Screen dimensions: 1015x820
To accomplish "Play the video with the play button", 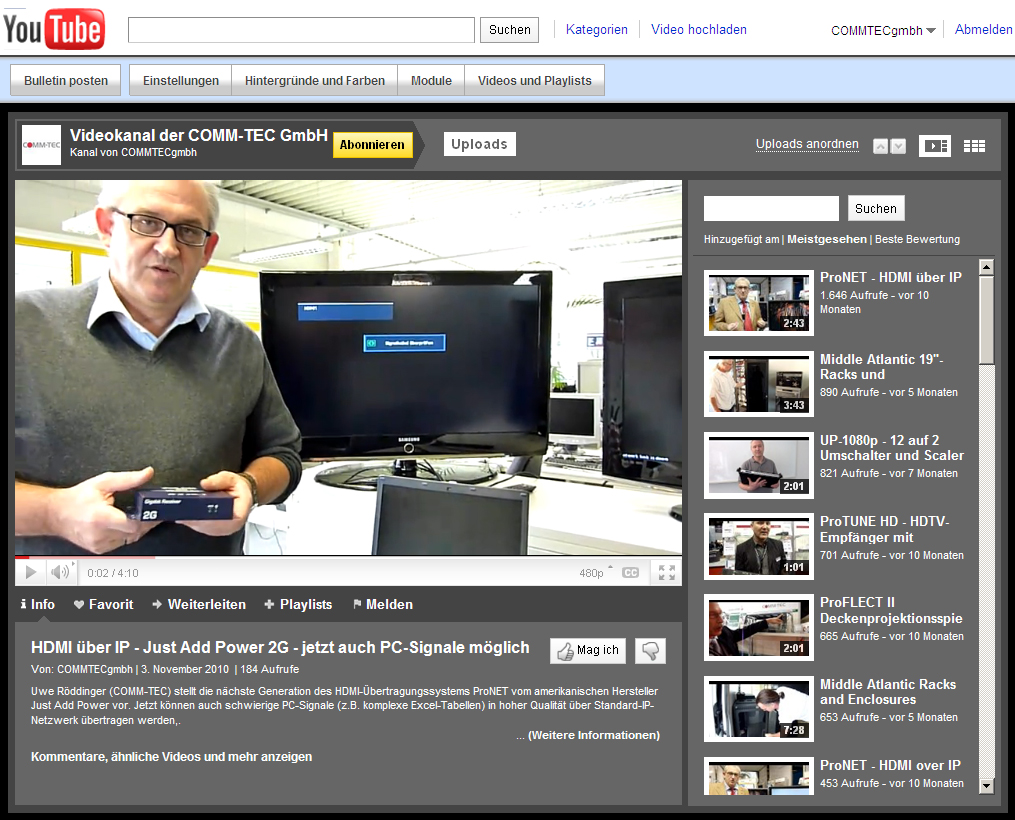I will click(x=30, y=572).
